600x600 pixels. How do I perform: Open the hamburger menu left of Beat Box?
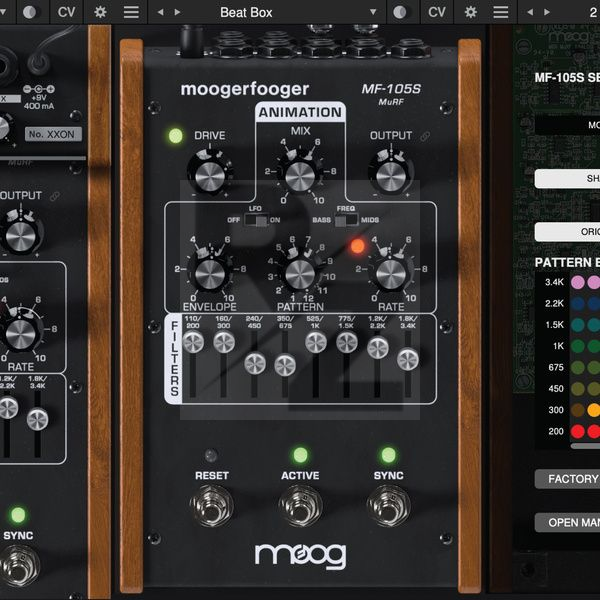(131, 12)
